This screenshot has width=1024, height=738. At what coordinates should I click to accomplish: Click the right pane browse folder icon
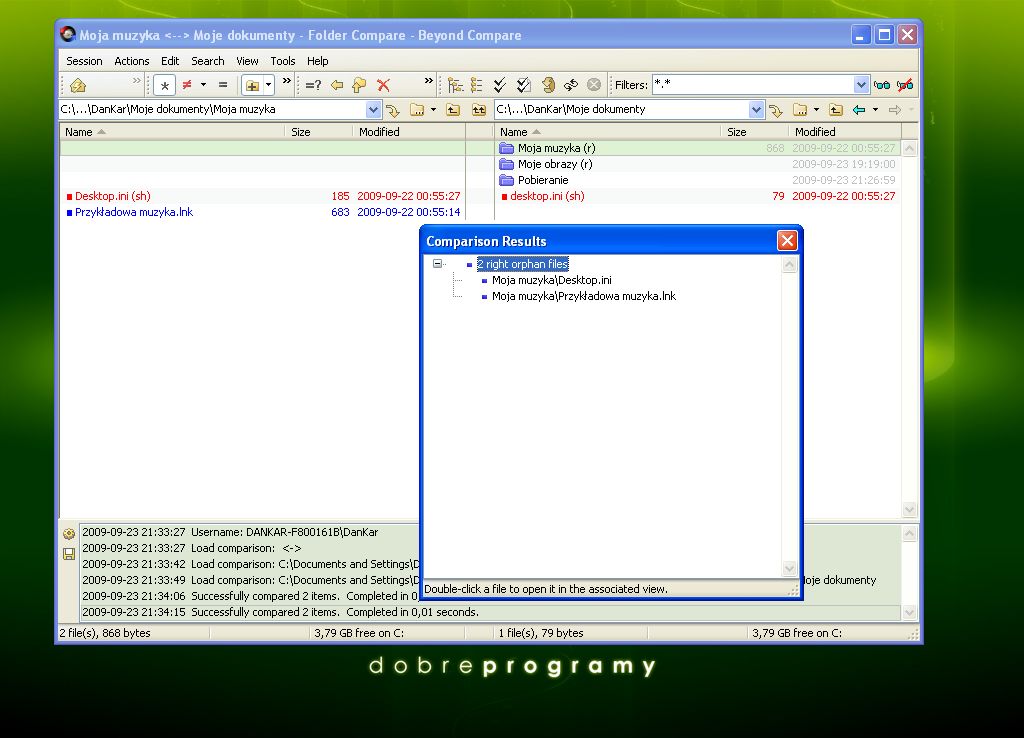(x=800, y=110)
